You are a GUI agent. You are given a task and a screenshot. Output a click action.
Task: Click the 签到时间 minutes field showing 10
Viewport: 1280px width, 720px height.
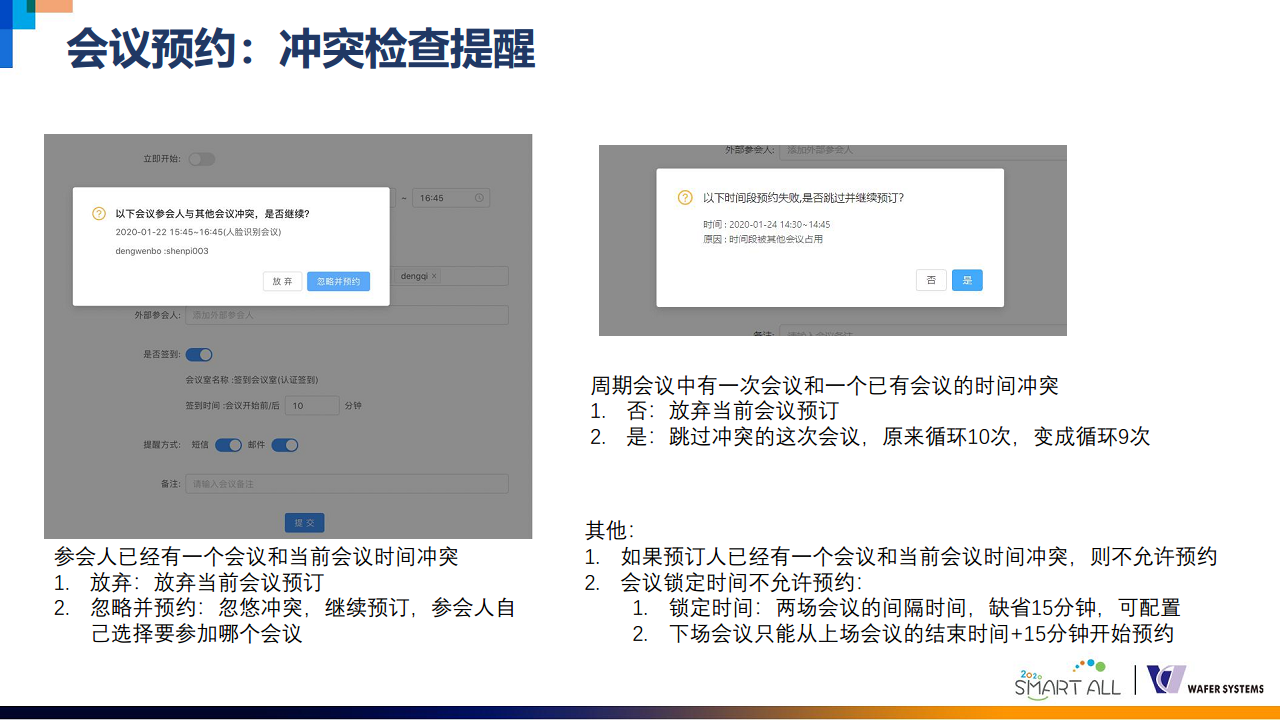click(x=312, y=406)
